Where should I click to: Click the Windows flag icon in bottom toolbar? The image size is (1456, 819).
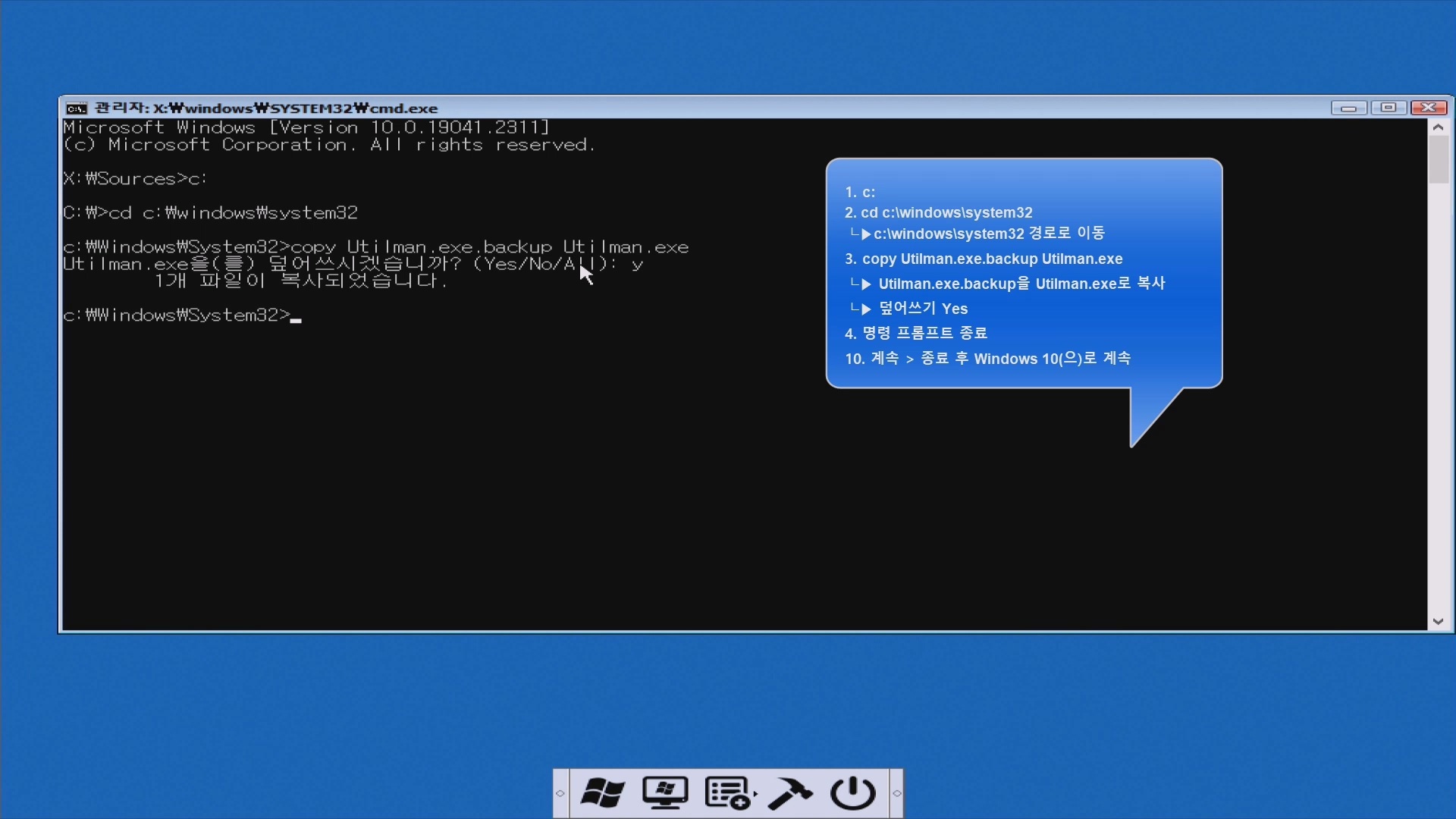[x=602, y=793]
